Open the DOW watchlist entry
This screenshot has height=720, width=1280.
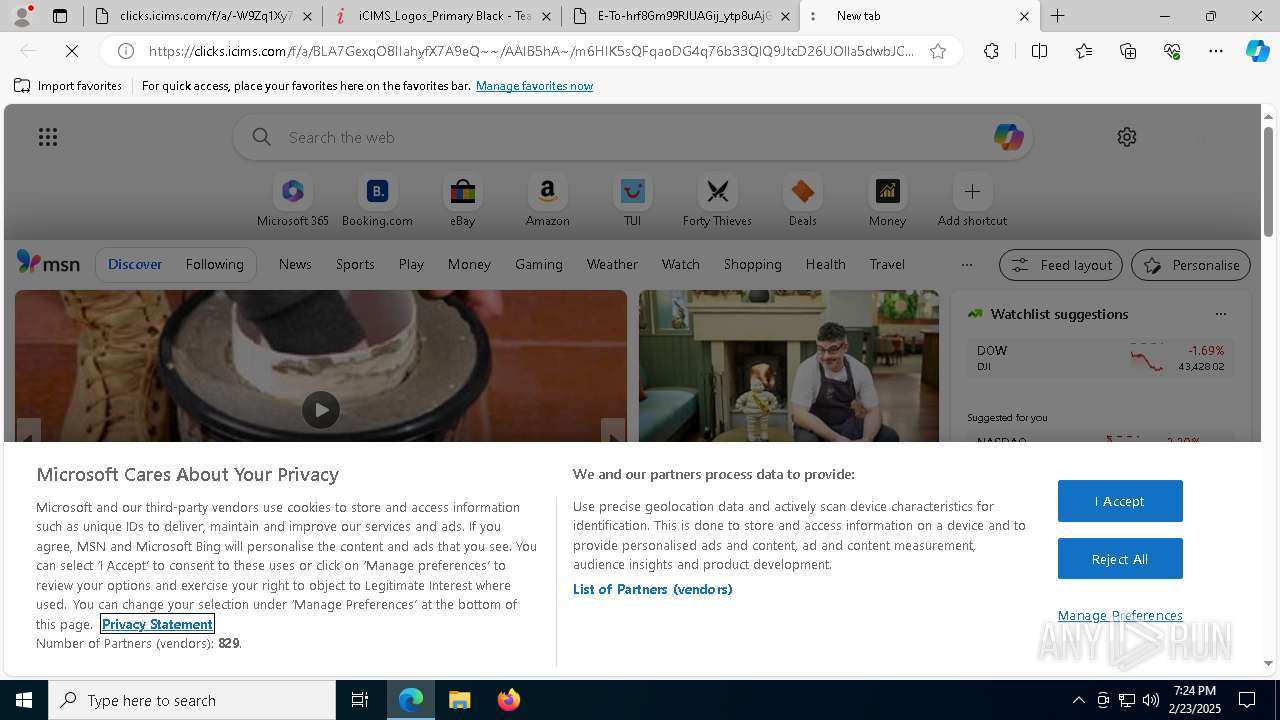(1100, 358)
